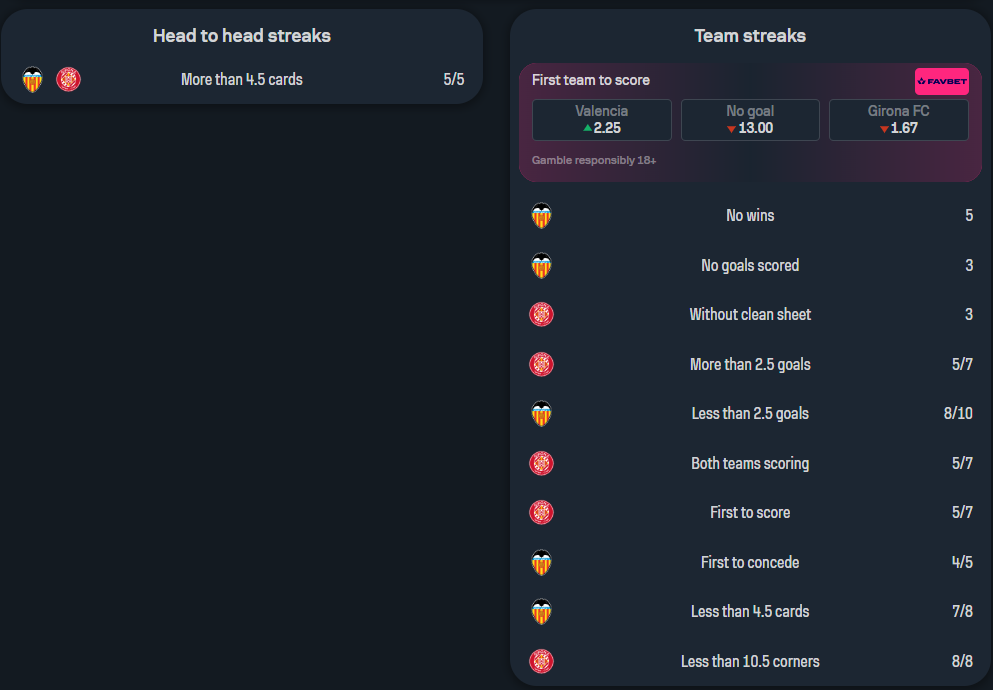
Task: Click Valencia crest beside No wins
Action: (x=541, y=216)
